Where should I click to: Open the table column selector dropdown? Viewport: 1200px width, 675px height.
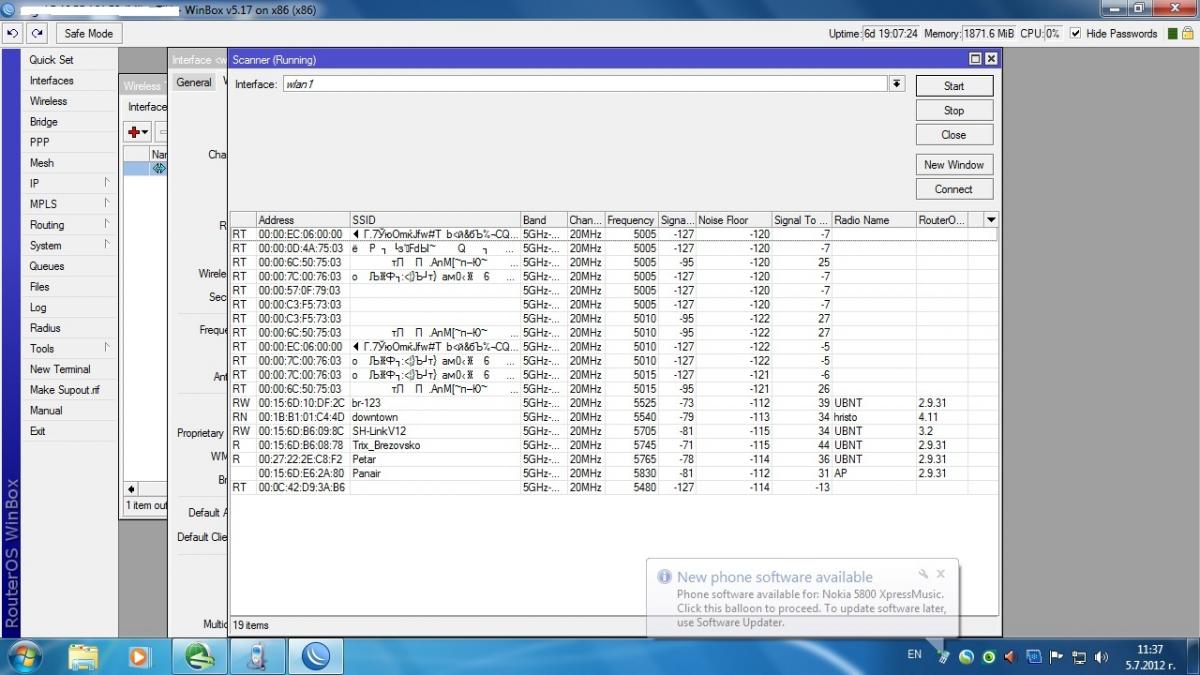click(991, 219)
